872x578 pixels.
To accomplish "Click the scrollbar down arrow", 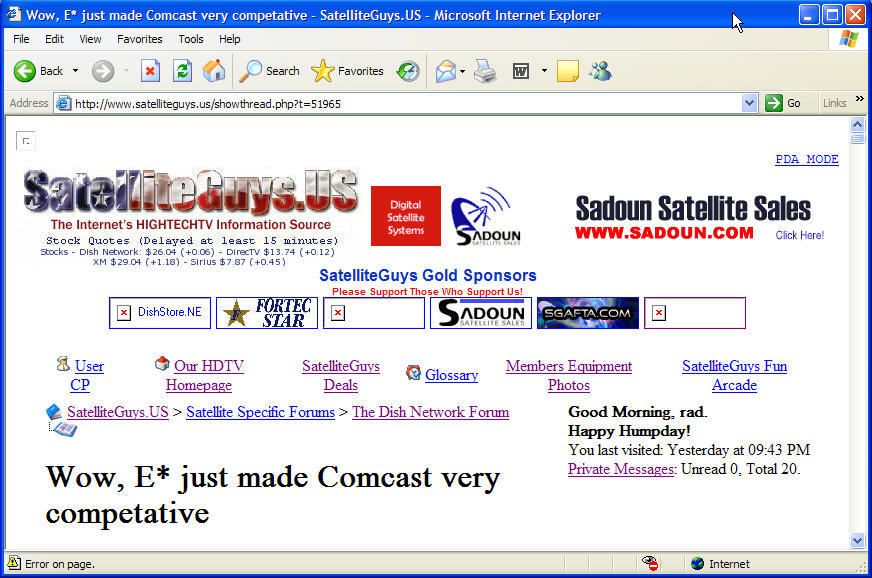I will (x=857, y=540).
